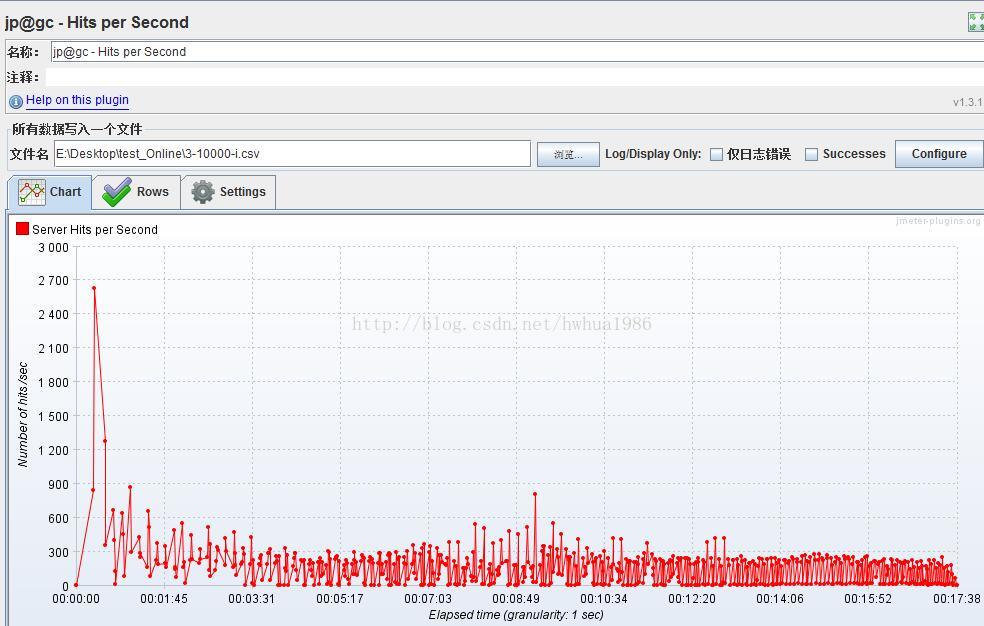Image resolution: width=984 pixels, height=626 pixels.
Task: Click the 文件名 file path field
Action: [x=292, y=154]
